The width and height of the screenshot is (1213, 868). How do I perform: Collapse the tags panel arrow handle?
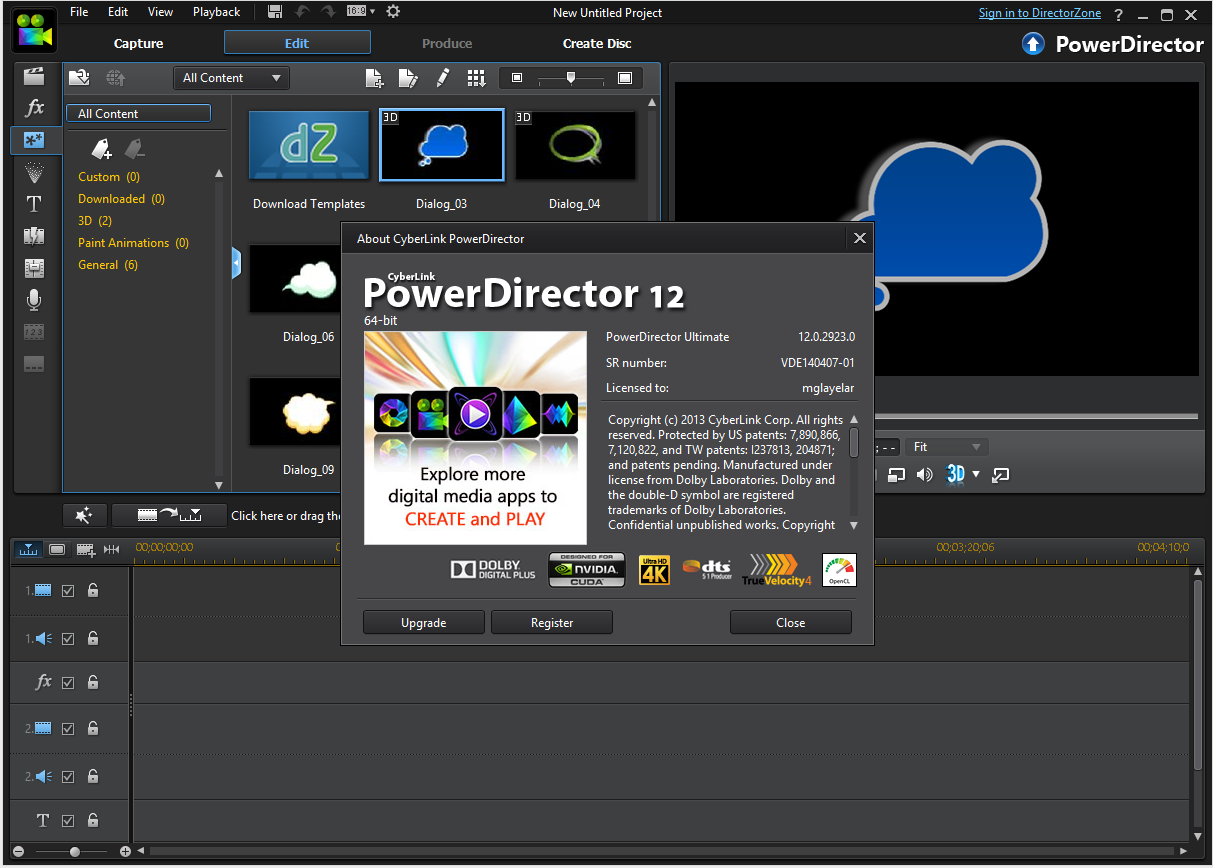tap(236, 263)
